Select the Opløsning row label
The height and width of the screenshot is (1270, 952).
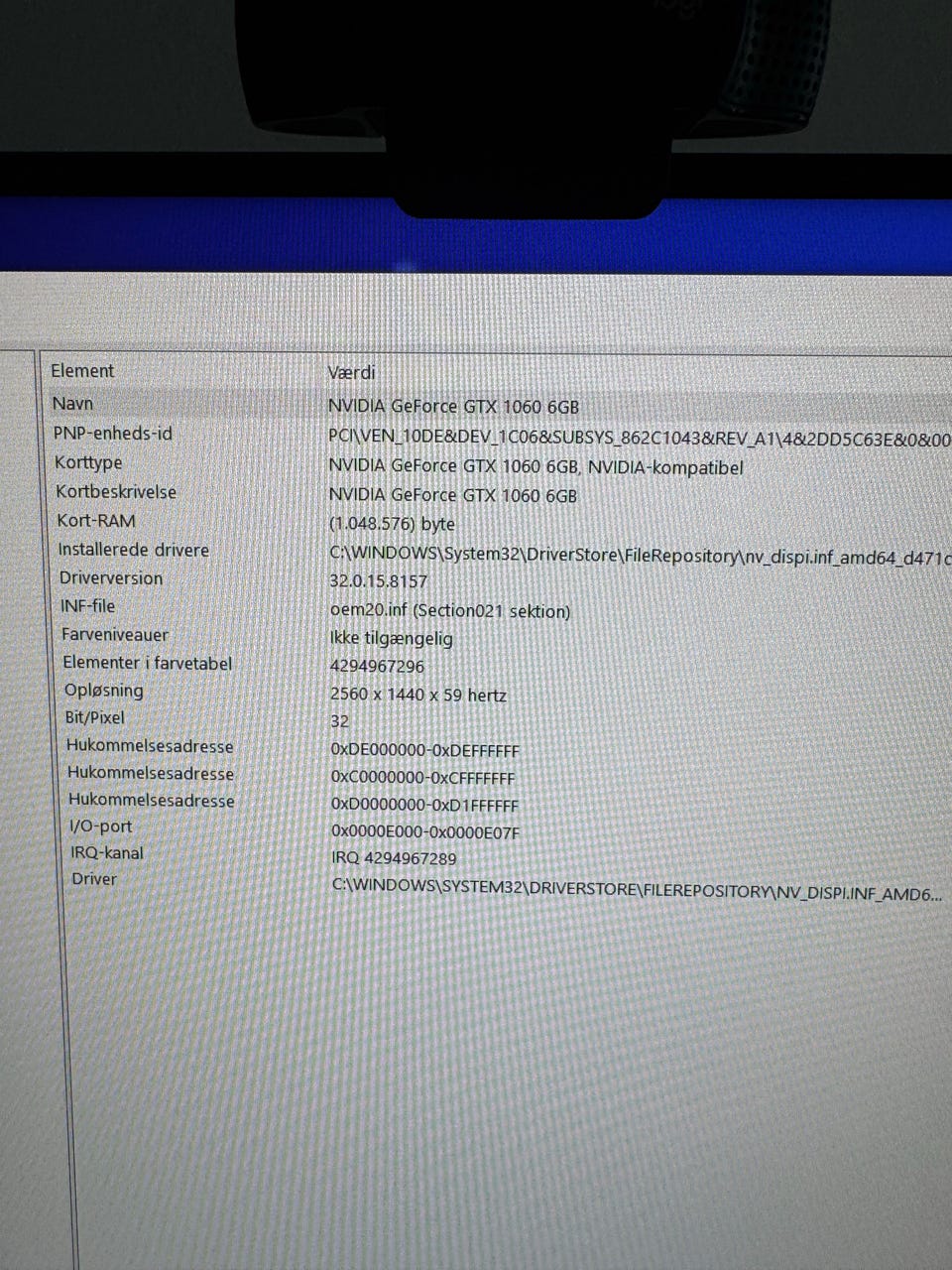(x=103, y=691)
